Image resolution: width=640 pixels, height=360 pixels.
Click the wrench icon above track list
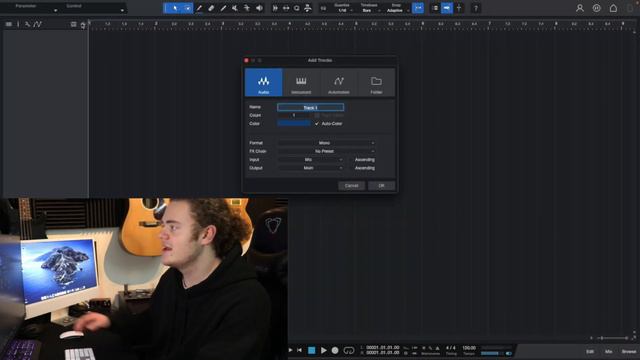(x=27, y=24)
